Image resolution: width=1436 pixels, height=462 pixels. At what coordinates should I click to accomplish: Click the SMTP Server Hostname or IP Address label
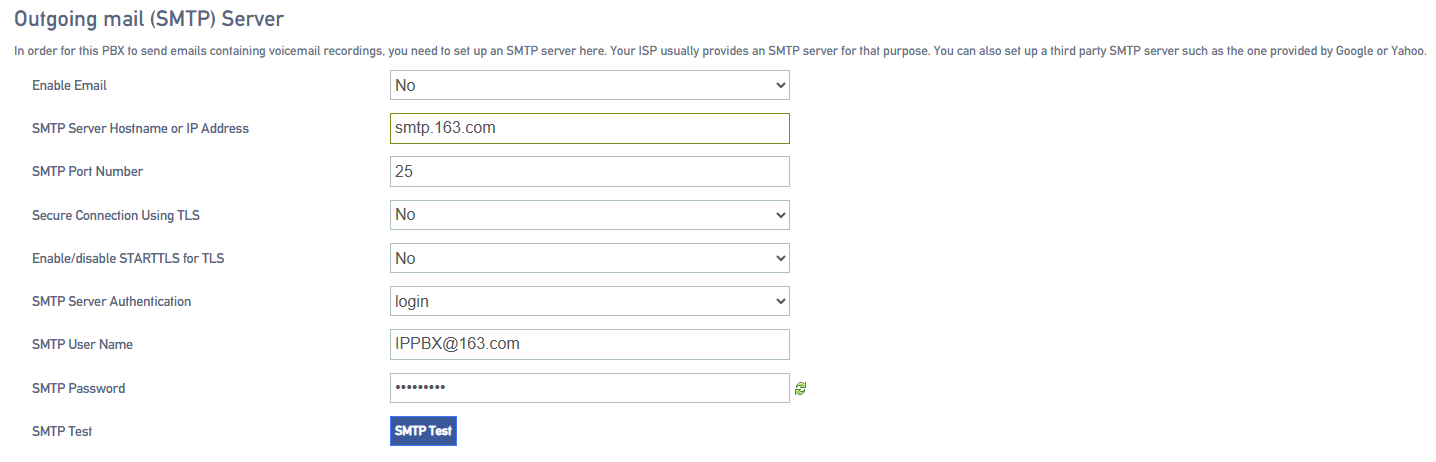point(140,128)
